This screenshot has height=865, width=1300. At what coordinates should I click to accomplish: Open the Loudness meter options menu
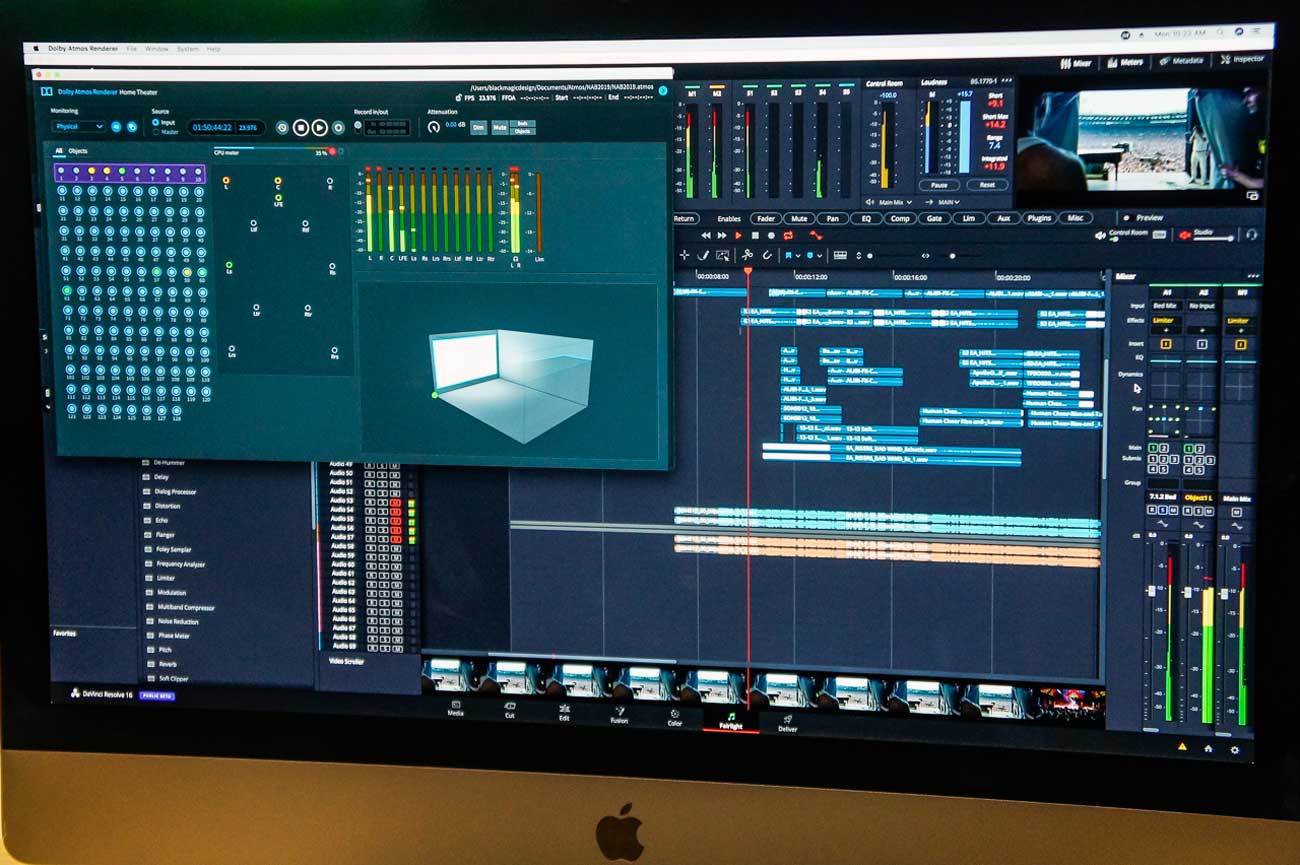1005,81
